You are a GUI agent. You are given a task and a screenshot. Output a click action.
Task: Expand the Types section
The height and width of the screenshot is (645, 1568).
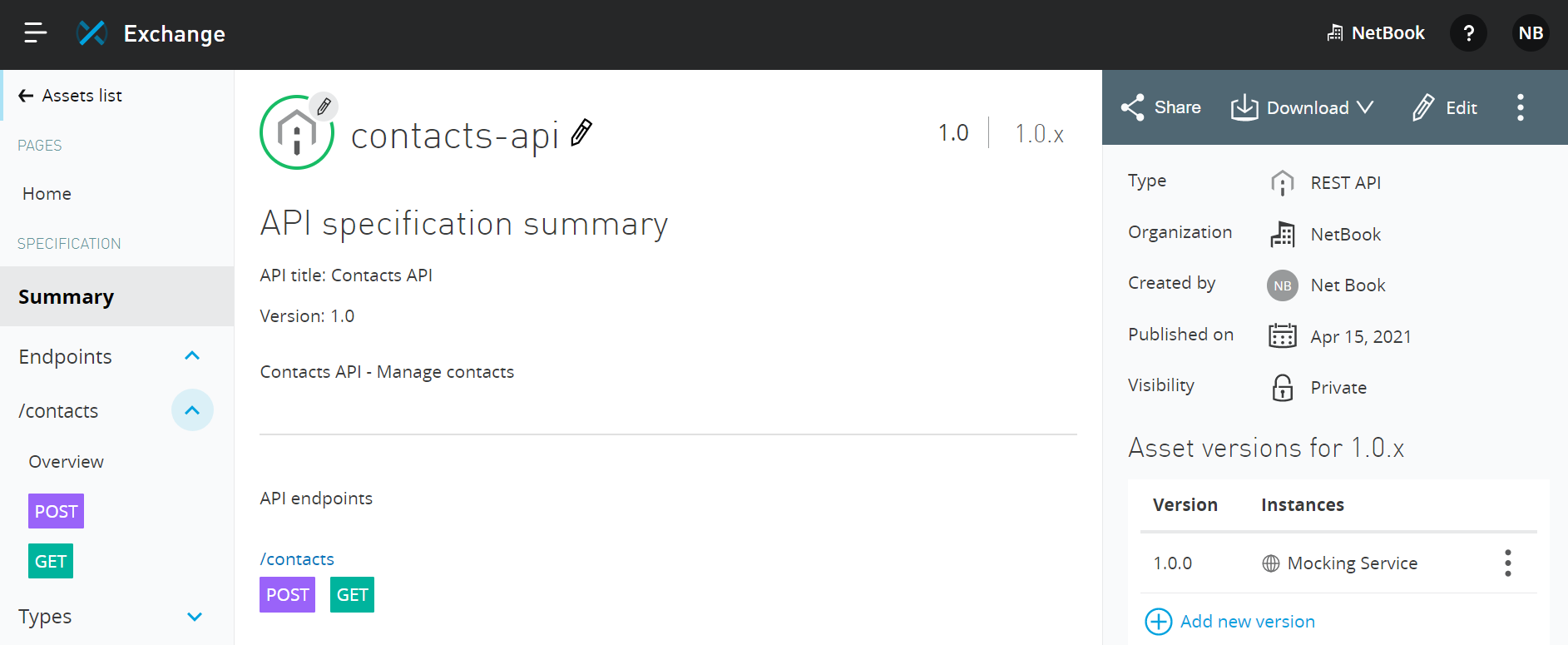[x=195, y=617]
